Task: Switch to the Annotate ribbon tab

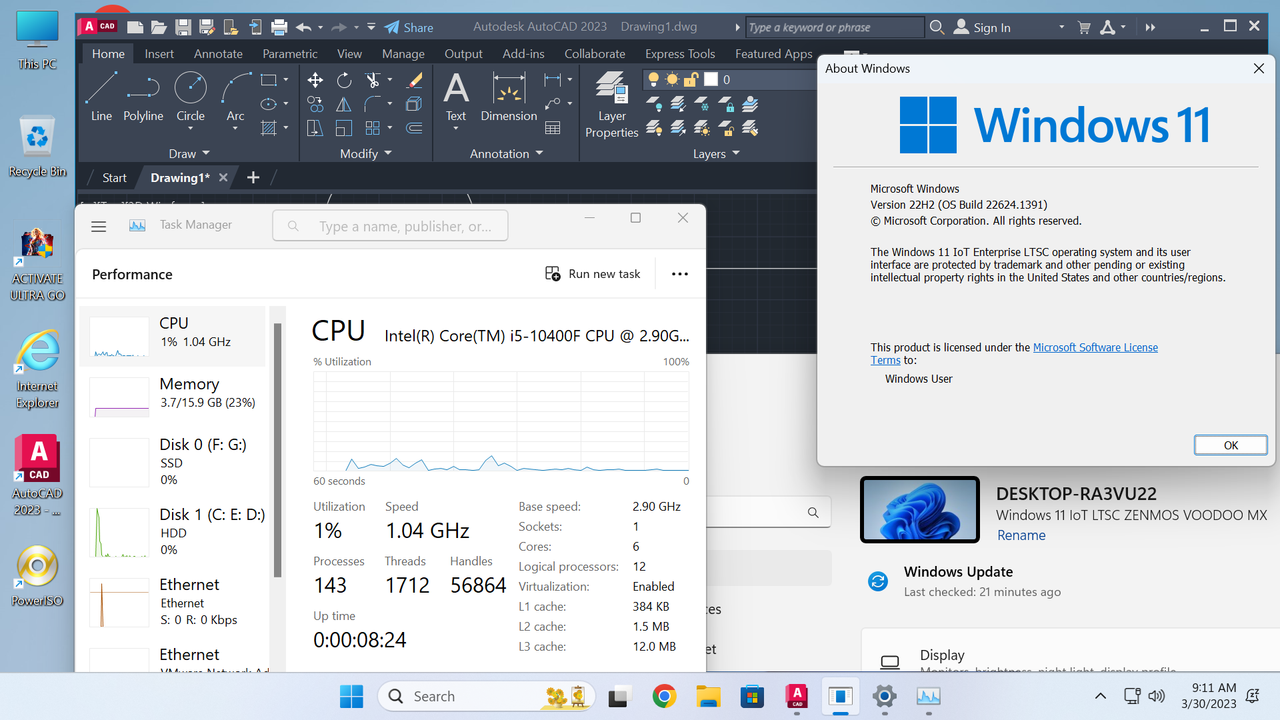Action: 218,54
